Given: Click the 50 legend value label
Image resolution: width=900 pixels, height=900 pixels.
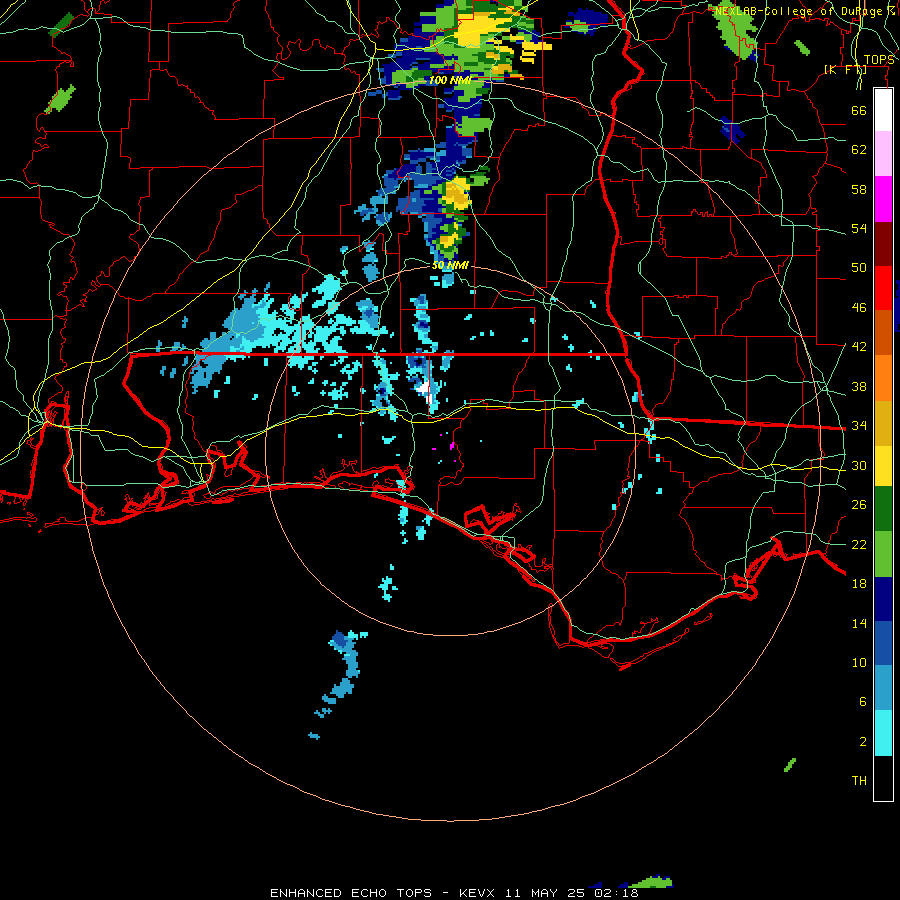Looking at the screenshot, I should pos(859,267).
